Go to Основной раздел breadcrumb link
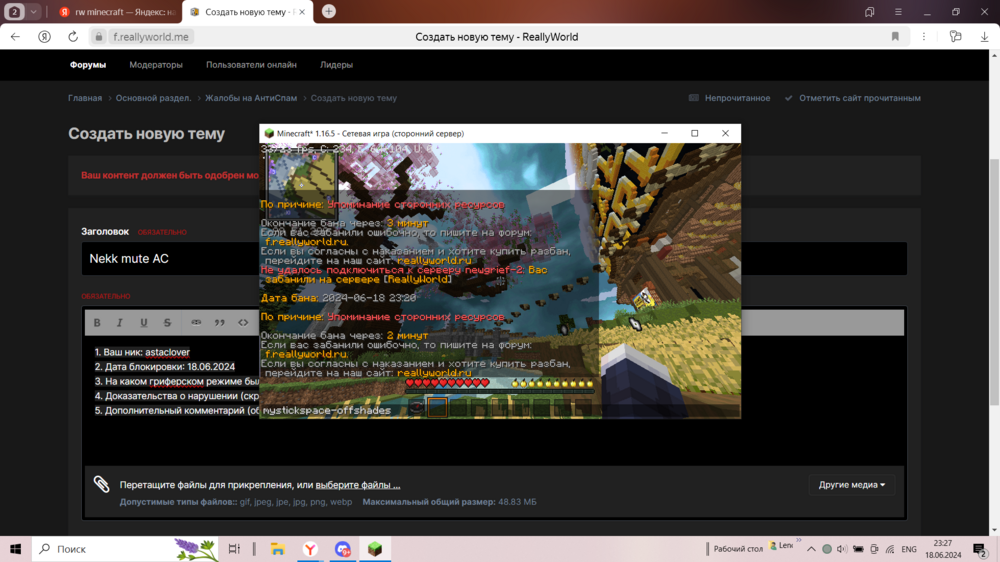This screenshot has height=562, width=1000. pyautogui.click(x=153, y=98)
